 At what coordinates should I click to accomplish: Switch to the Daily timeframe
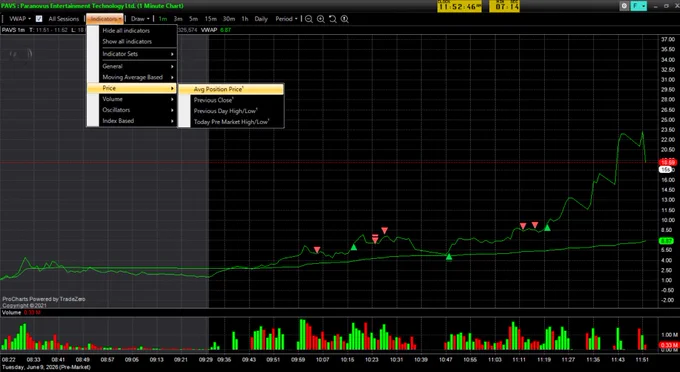pyautogui.click(x=261, y=19)
